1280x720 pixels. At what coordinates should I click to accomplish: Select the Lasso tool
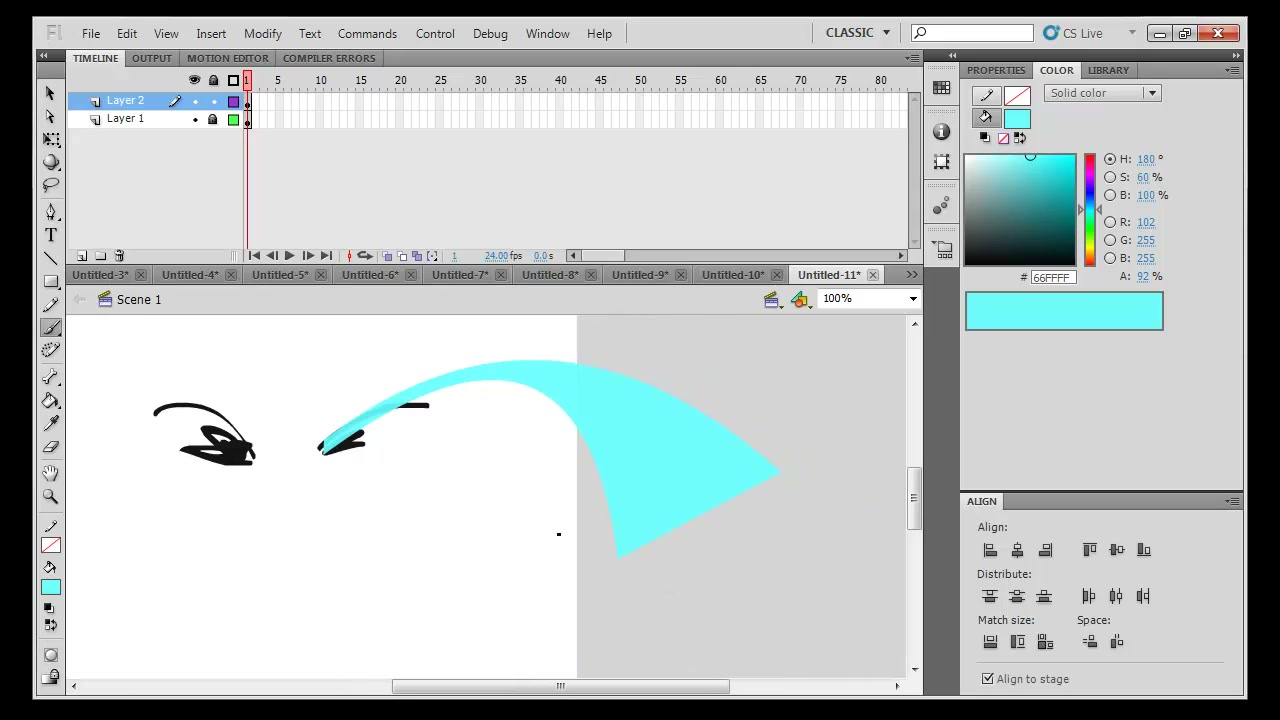coord(51,185)
